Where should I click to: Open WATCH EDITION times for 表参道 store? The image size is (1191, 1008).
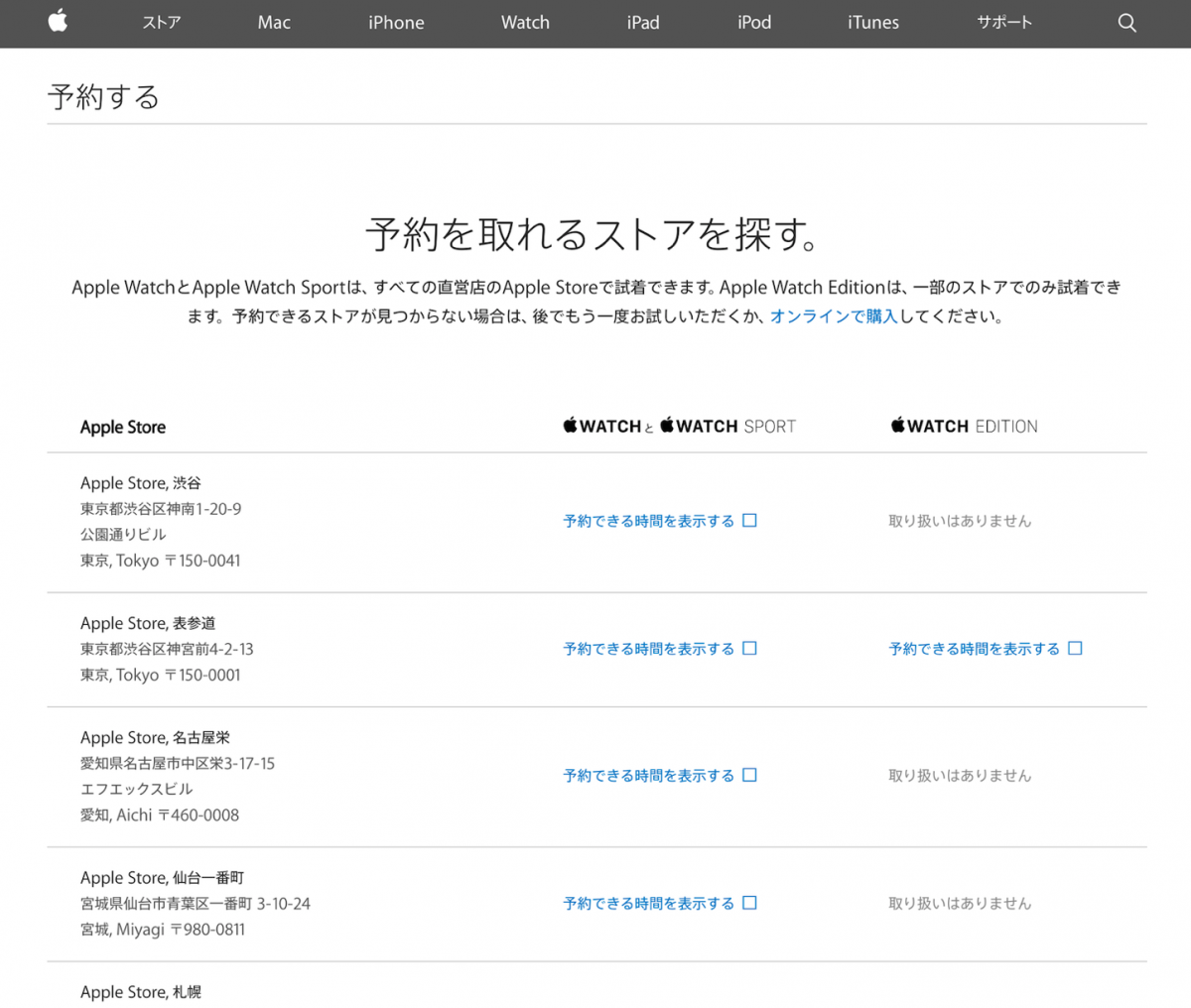tap(973, 648)
